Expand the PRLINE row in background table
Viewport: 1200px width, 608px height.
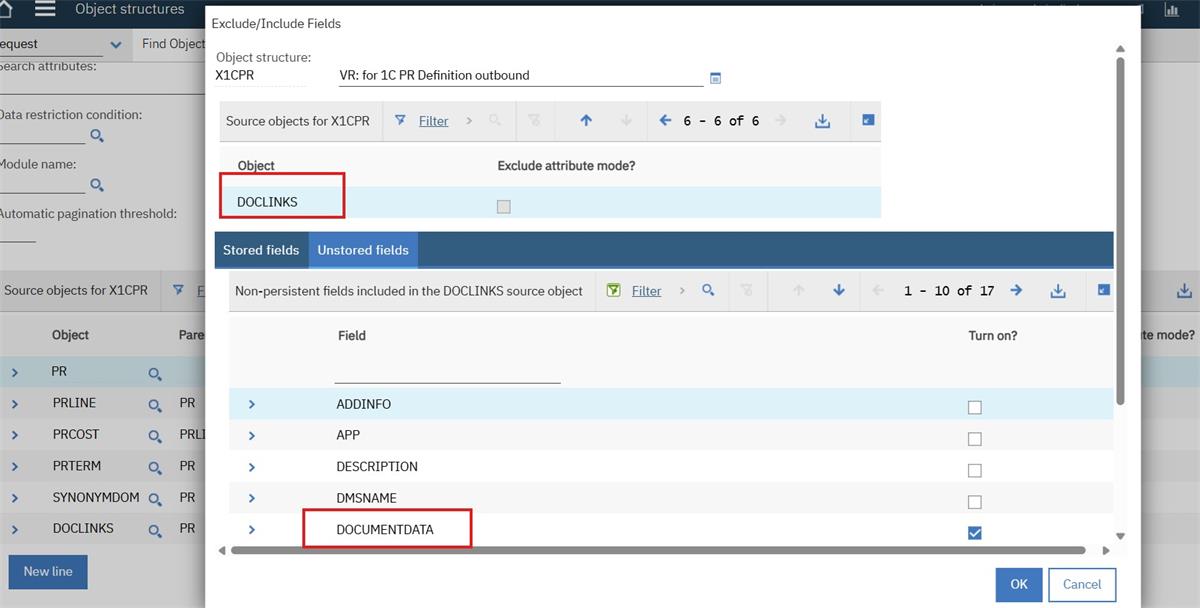click(x=14, y=404)
